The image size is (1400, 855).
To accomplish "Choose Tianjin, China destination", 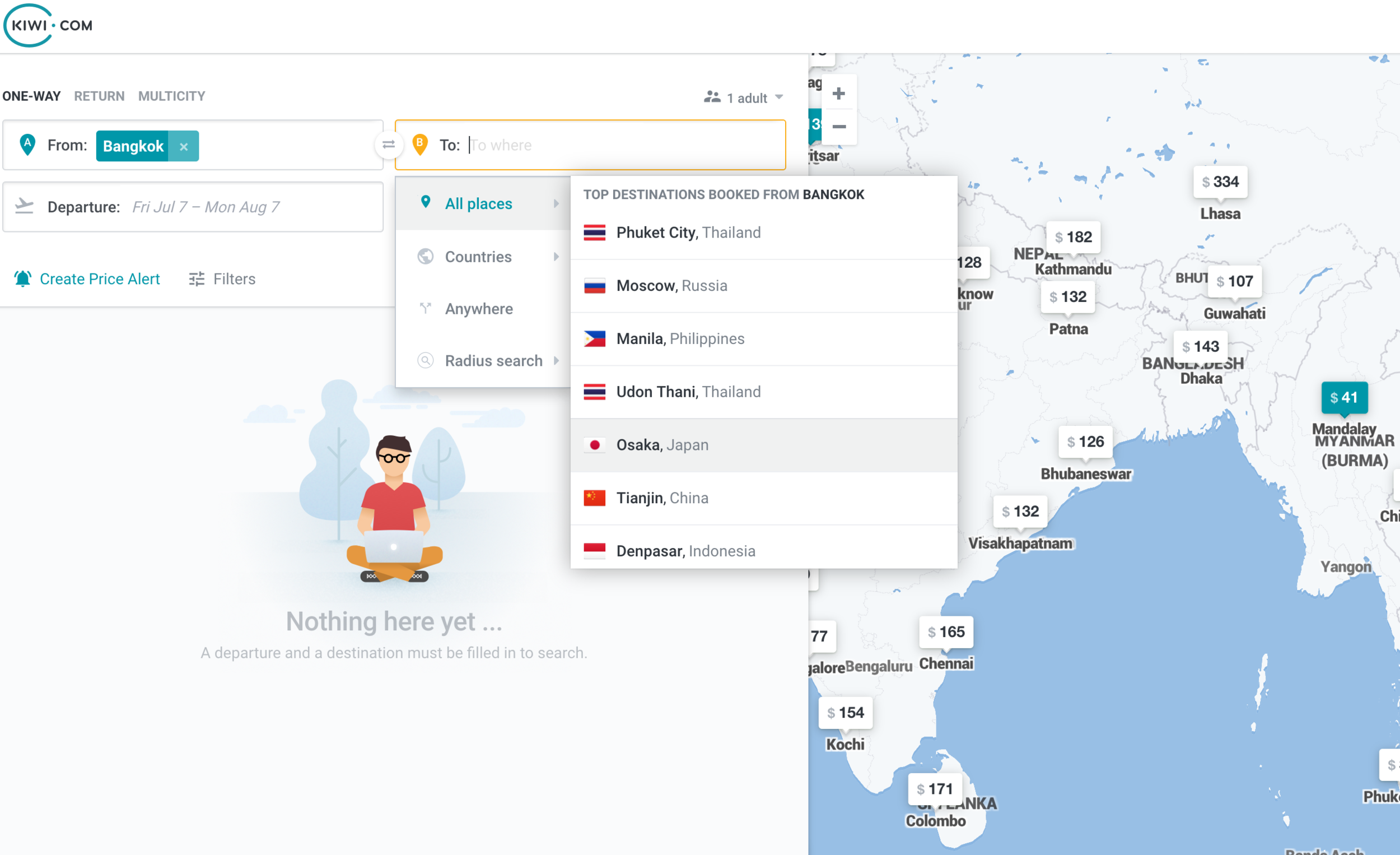I will [x=764, y=498].
